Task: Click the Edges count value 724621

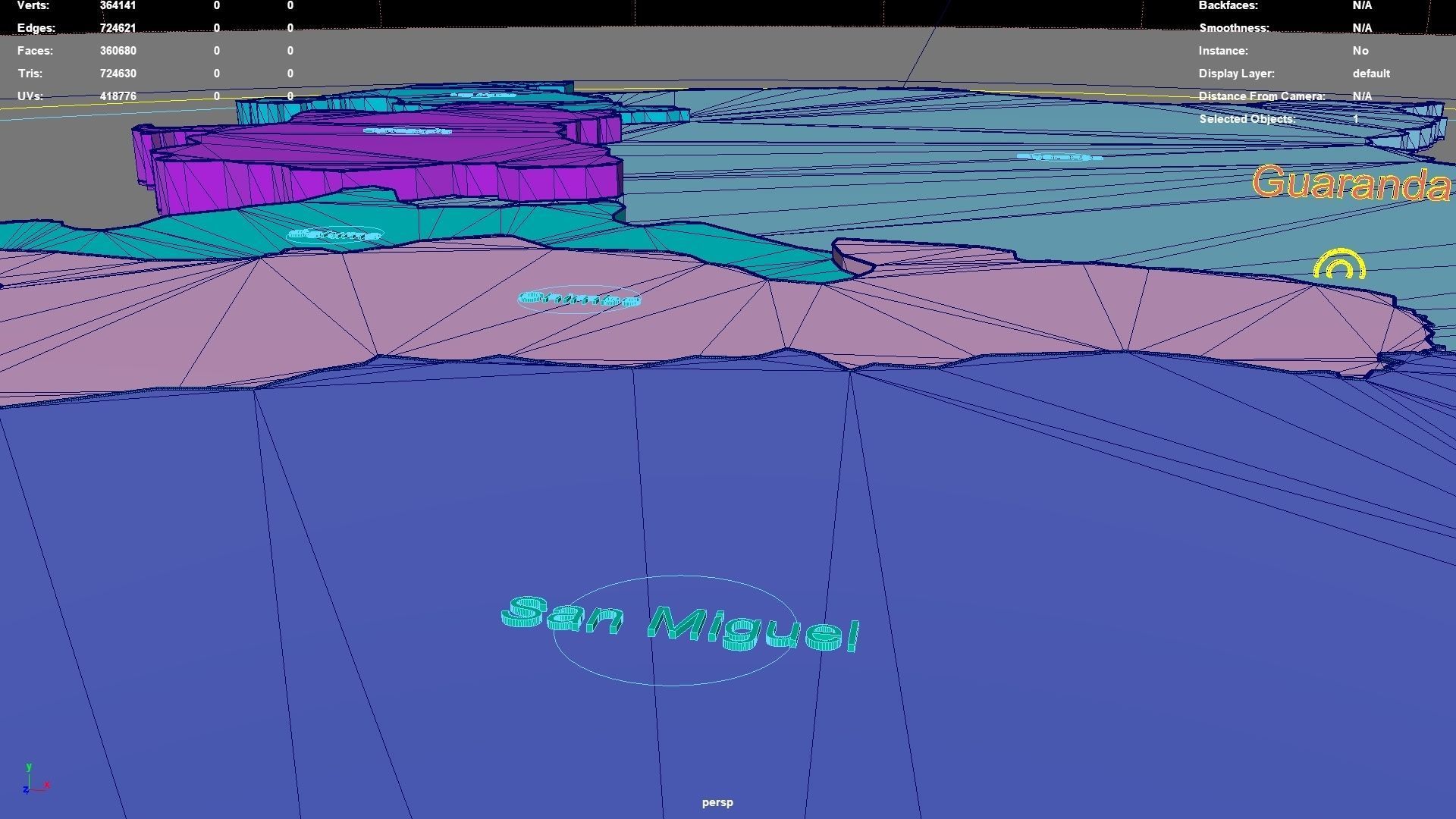Action: point(118,28)
